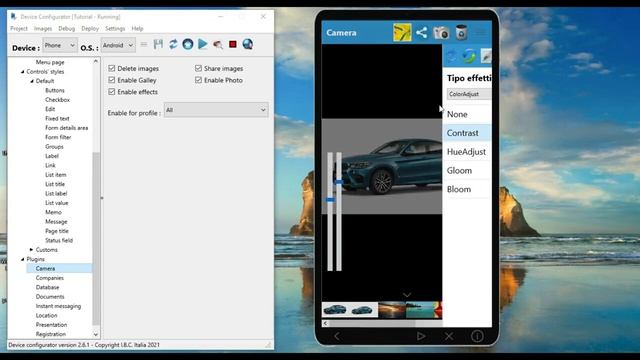Image resolution: width=640 pixels, height=360 pixels.
Task: Open the yellow effects icon in phone header
Action: [x=402, y=33]
